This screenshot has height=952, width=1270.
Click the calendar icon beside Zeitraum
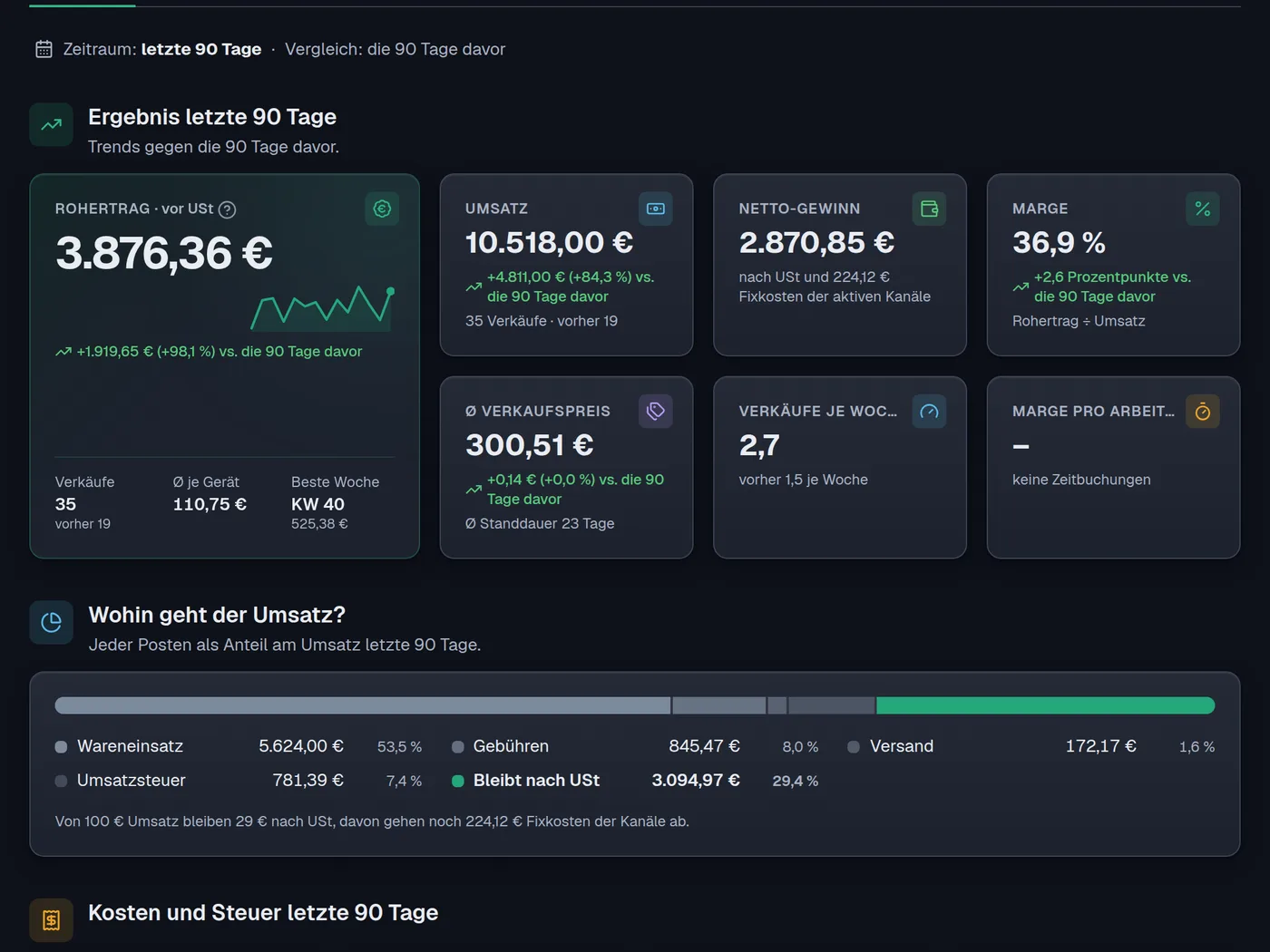point(44,49)
